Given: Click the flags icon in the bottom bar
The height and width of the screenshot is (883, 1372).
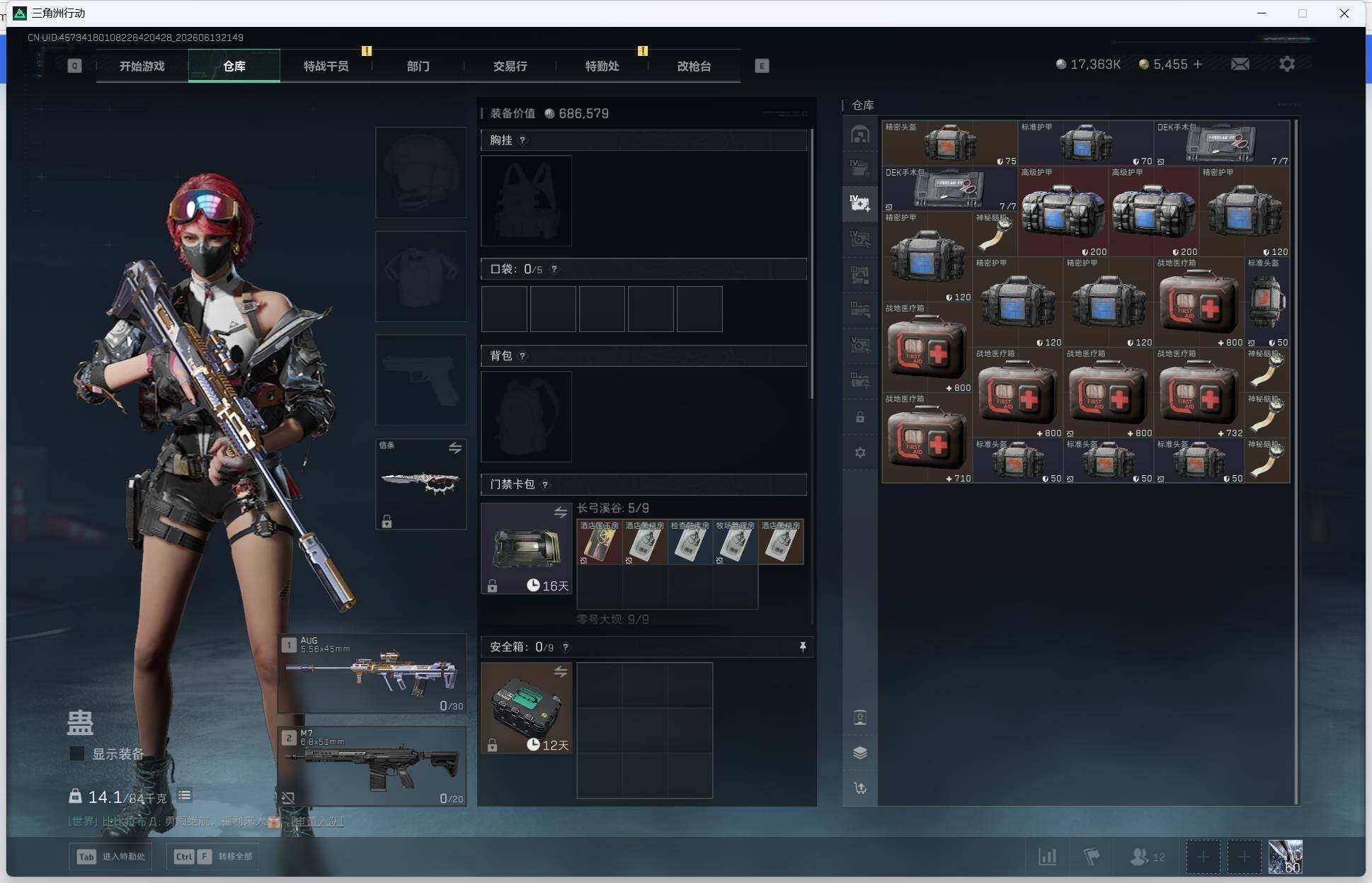Looking at the screenshot, I should 1092,857.
